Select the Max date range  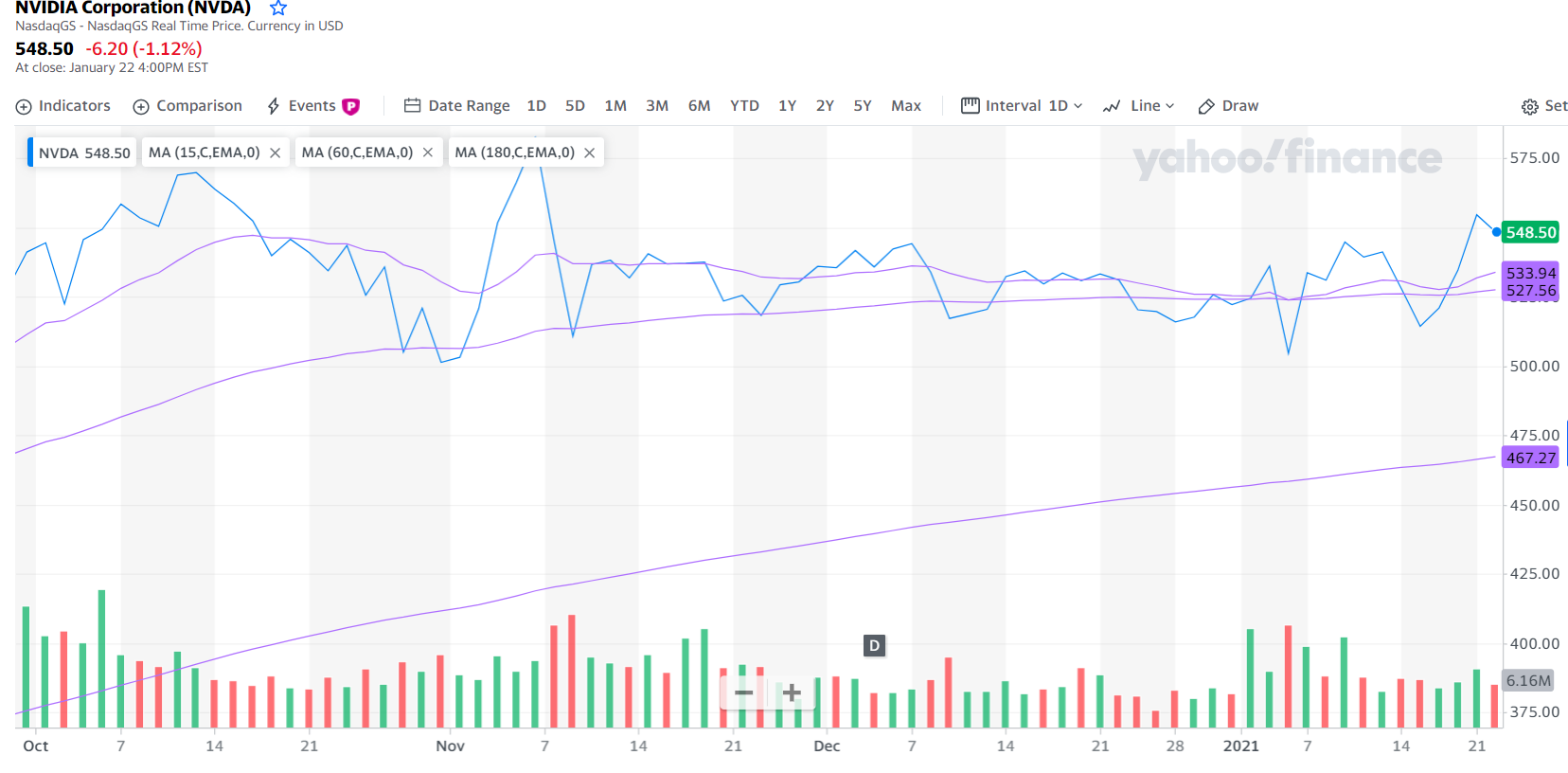(x=906, y=106)
